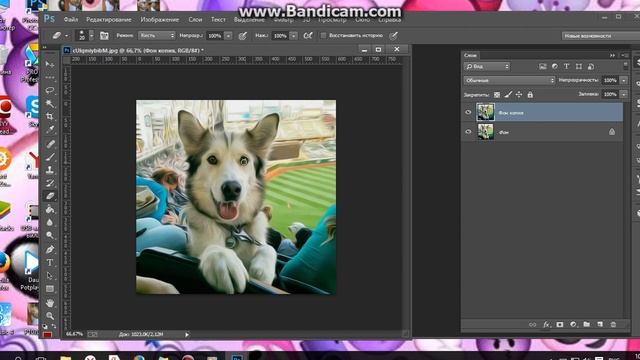The height and width of the screenshot is (360, 640).
Task: Select the Pen tool
Action: [x=50, y=249]
